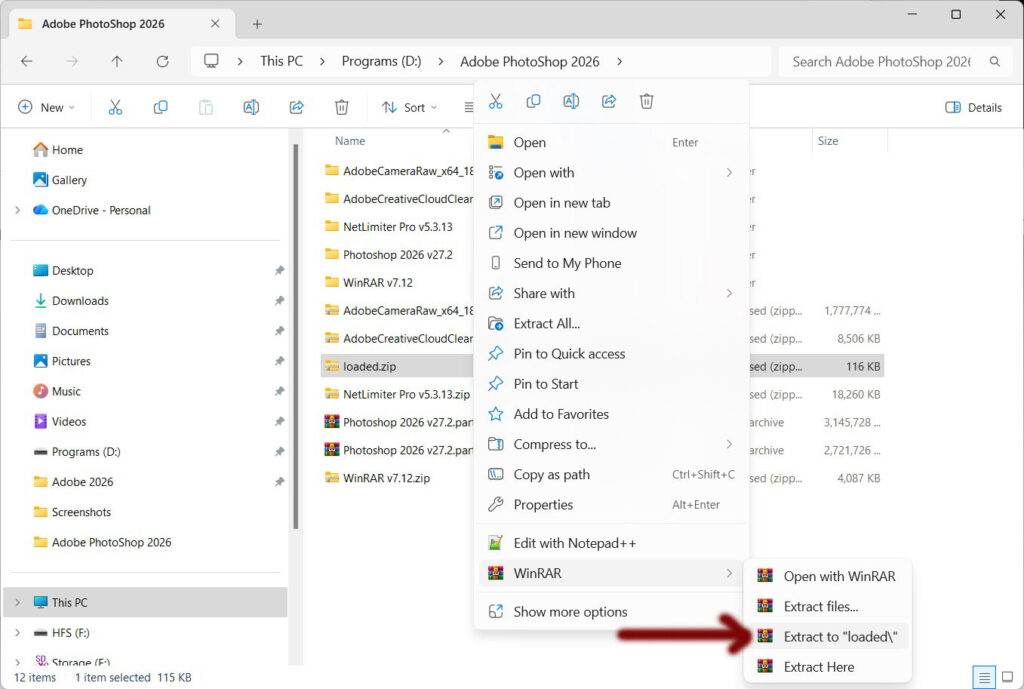The height and width of the screenshot is (689, 1024).
Task: Go up one folder level with Up arrow
Action: coord(117,61)
